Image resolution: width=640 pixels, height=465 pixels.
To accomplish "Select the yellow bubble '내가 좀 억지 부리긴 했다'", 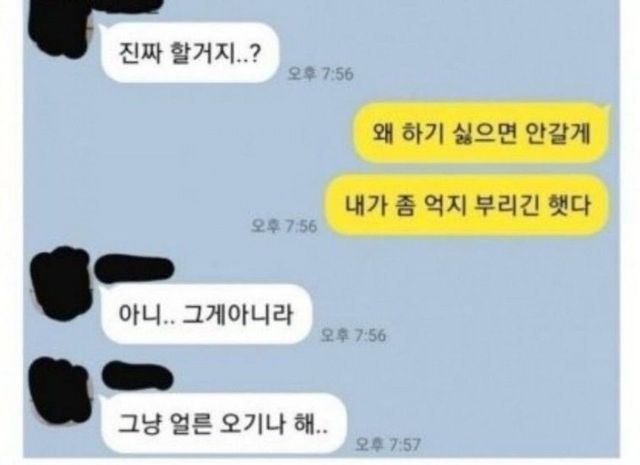I will 467,205.
